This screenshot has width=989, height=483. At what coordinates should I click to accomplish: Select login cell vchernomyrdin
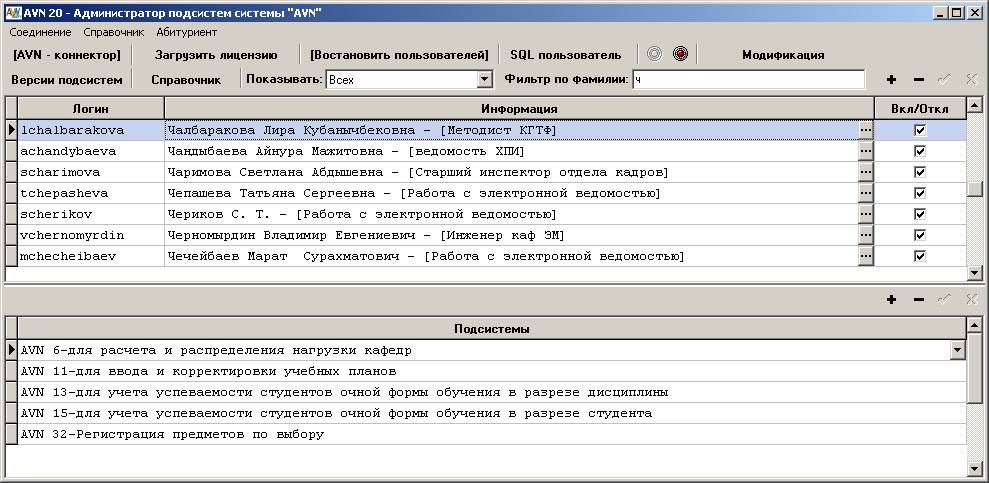click(x=91, y=235)
